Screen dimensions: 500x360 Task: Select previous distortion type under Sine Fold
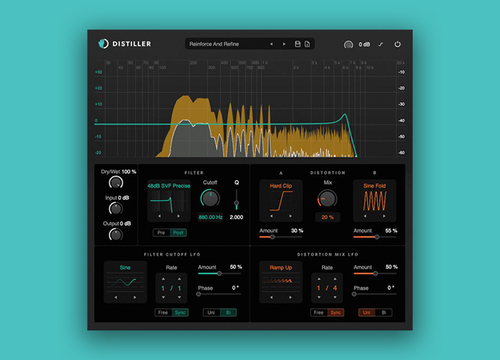[365, 216]
